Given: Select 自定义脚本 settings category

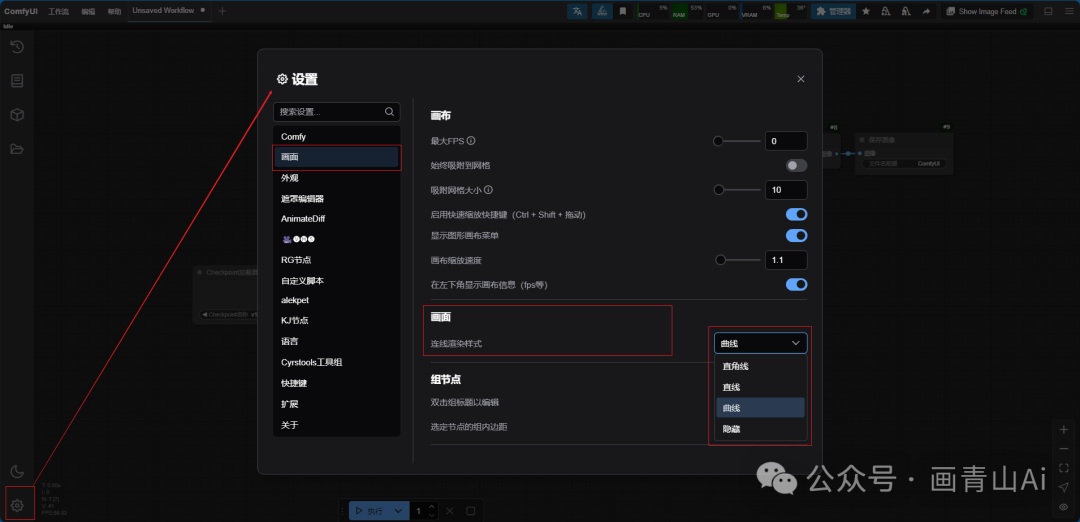Looking at the screenshot, I should pyautogui.click(x=336, y=280).
